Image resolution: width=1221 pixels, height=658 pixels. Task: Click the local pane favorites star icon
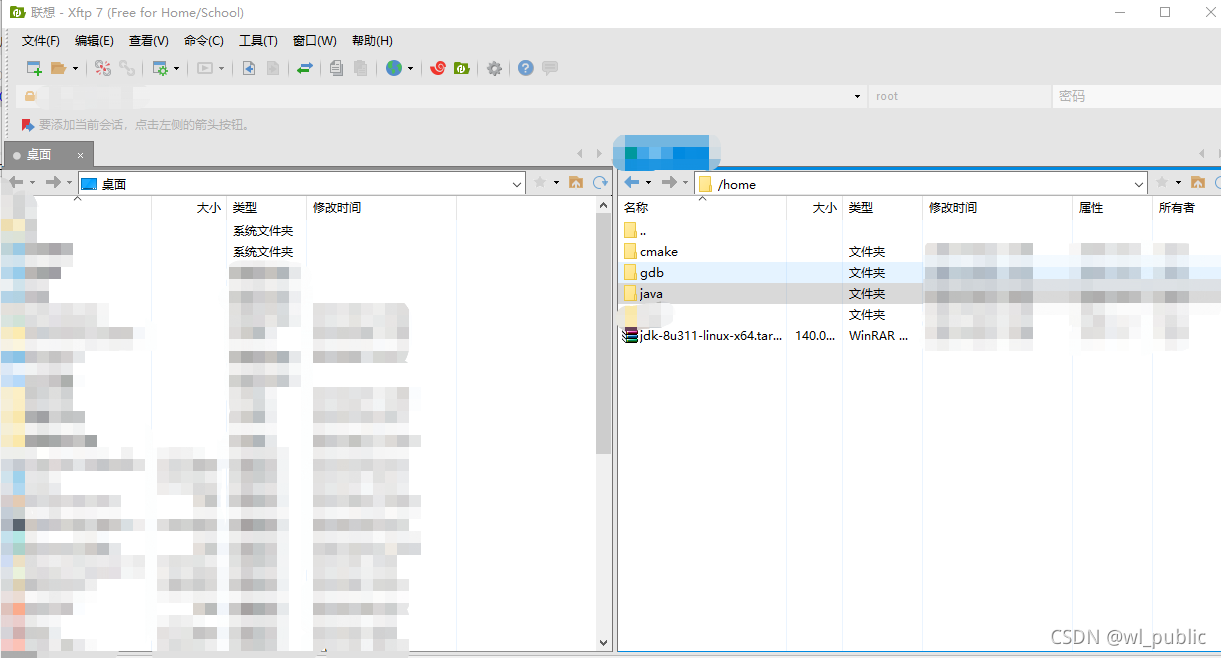[x=540, y=182]
